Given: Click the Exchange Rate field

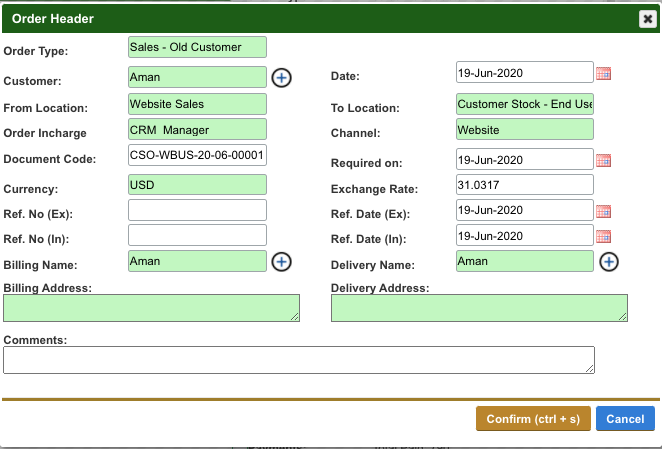Looking at the screenshot, I should pos(524,185).
